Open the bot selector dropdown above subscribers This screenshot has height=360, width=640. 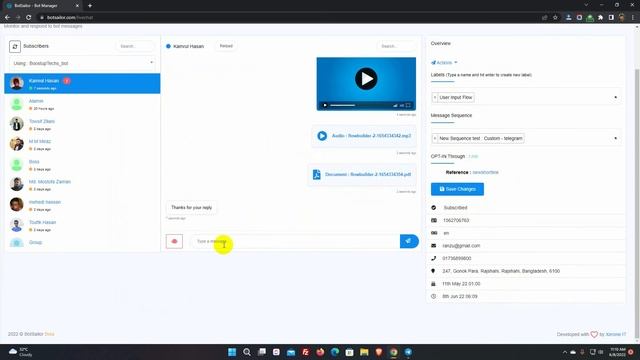pos(82,63)
